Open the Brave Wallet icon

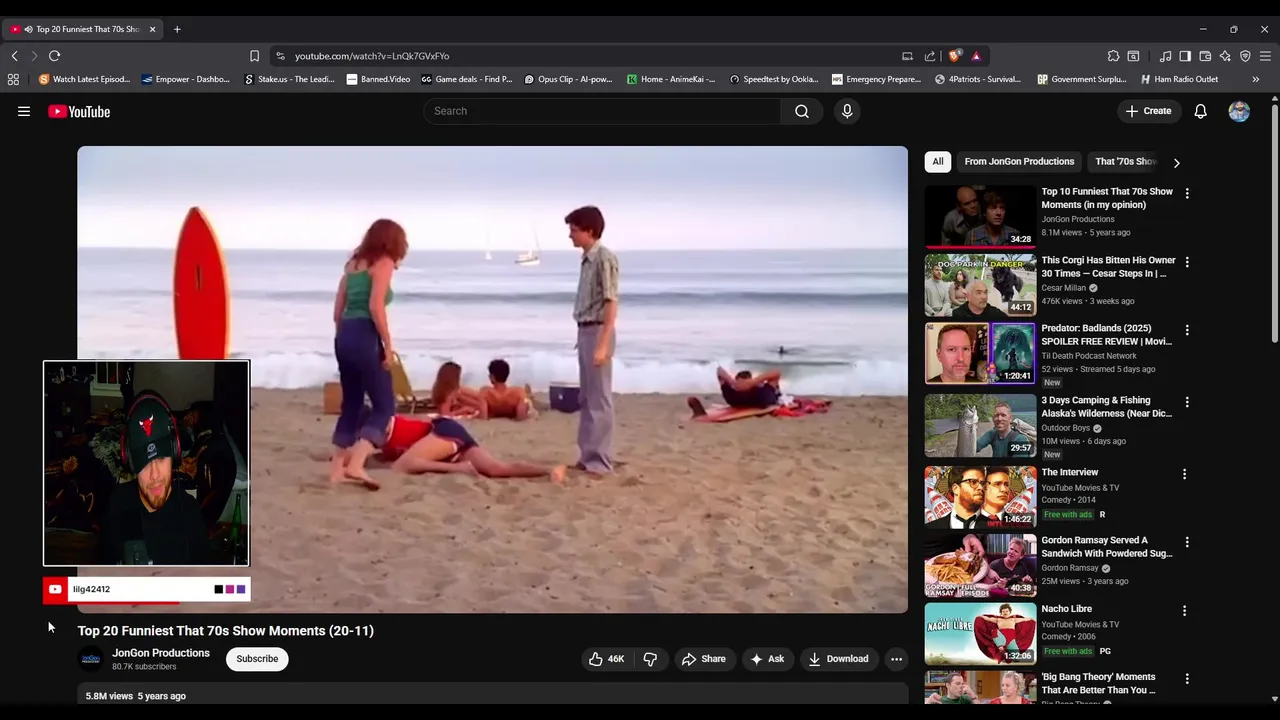[1205, 56]
